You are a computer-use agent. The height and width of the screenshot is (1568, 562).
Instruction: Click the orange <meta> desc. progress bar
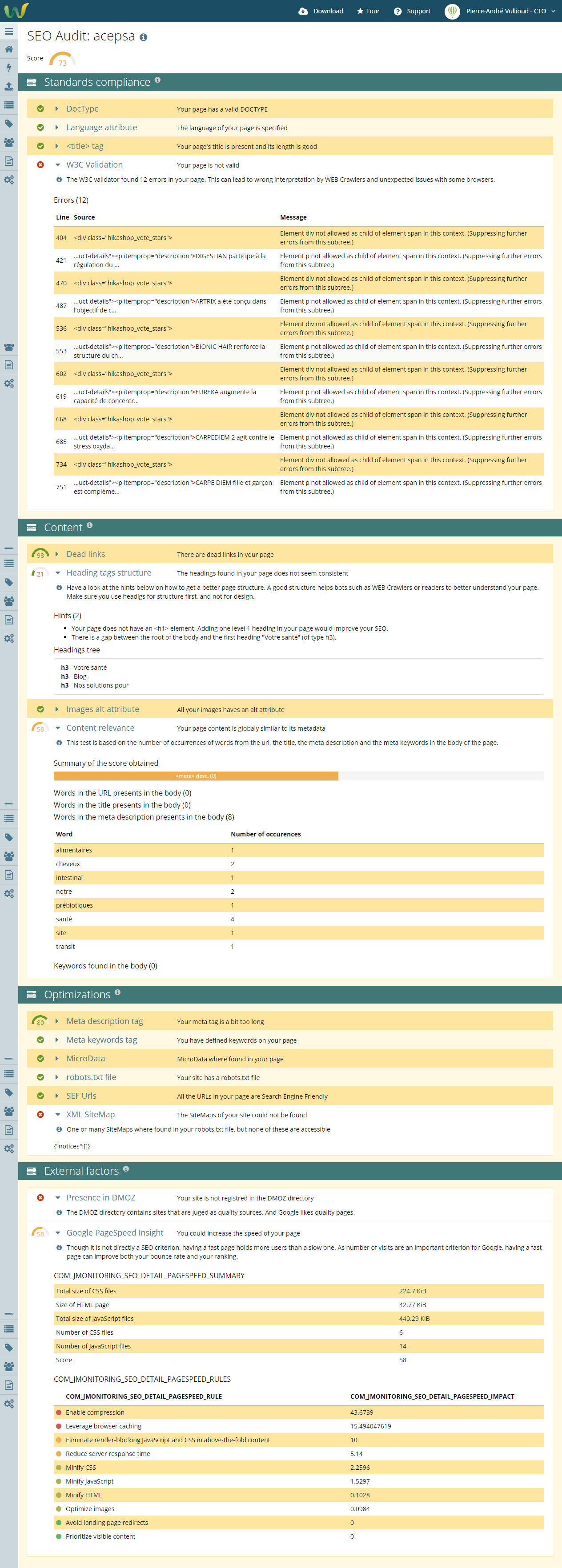[x=196, y=776]
